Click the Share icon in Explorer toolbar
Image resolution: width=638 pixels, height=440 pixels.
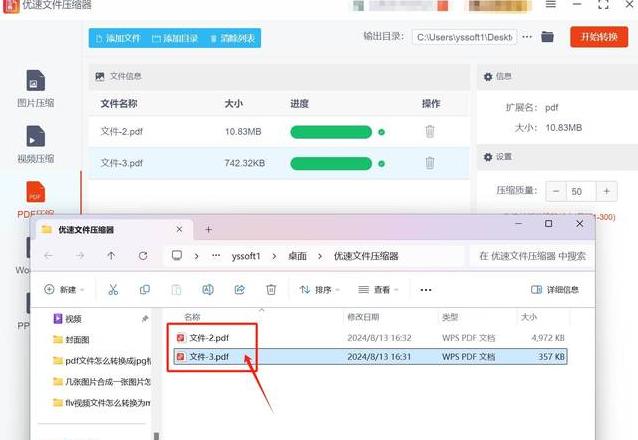[x=240, y=290]
